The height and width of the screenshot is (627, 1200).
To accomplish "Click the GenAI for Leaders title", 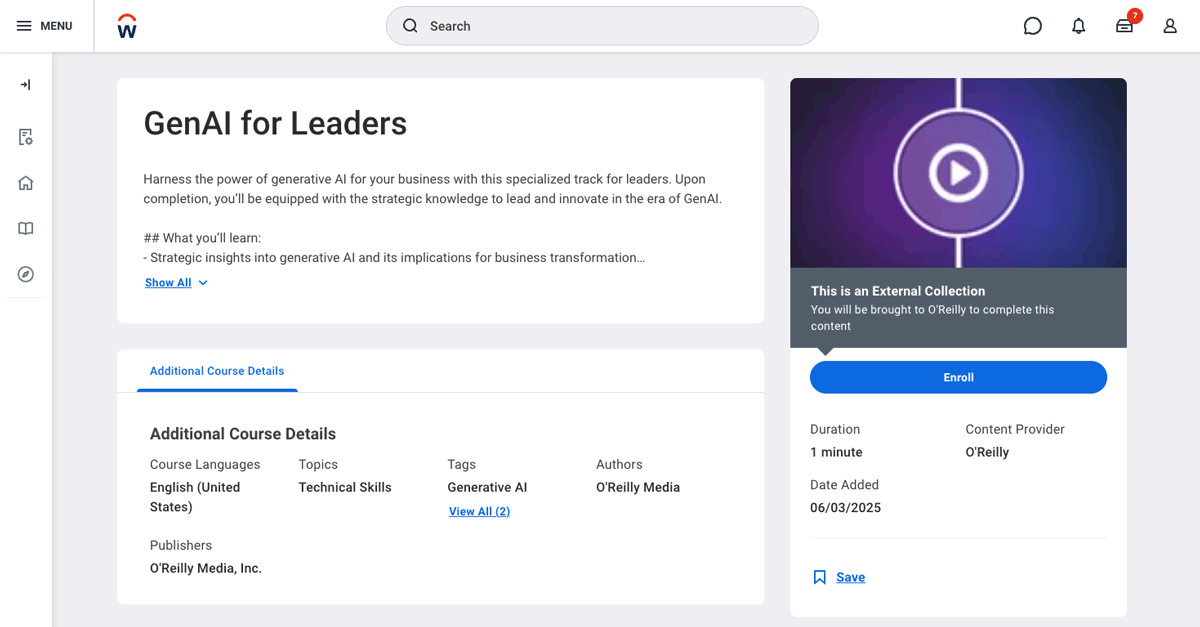I will click(275, 123).
